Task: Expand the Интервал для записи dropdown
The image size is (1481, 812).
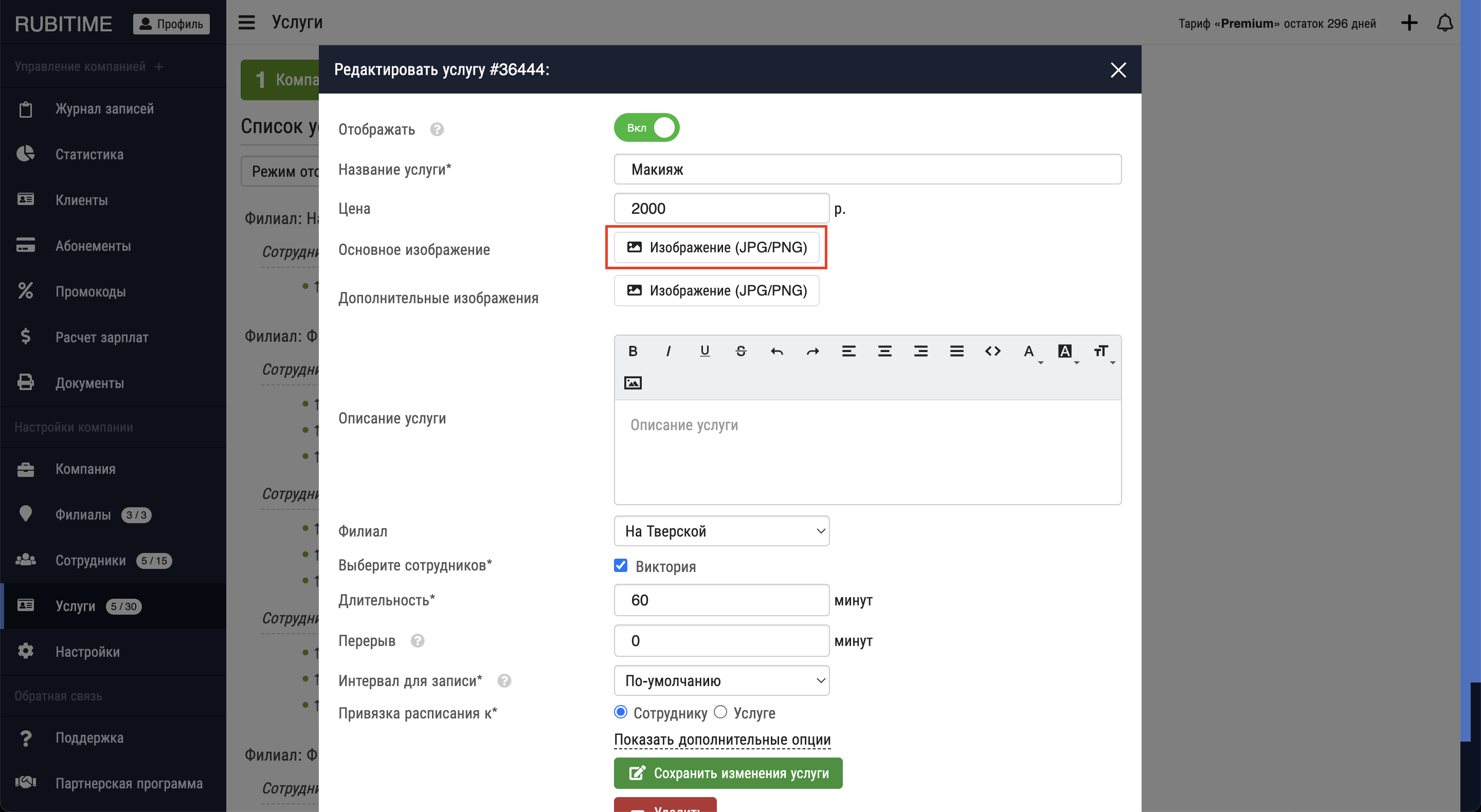Action: [x=721, y=680]
